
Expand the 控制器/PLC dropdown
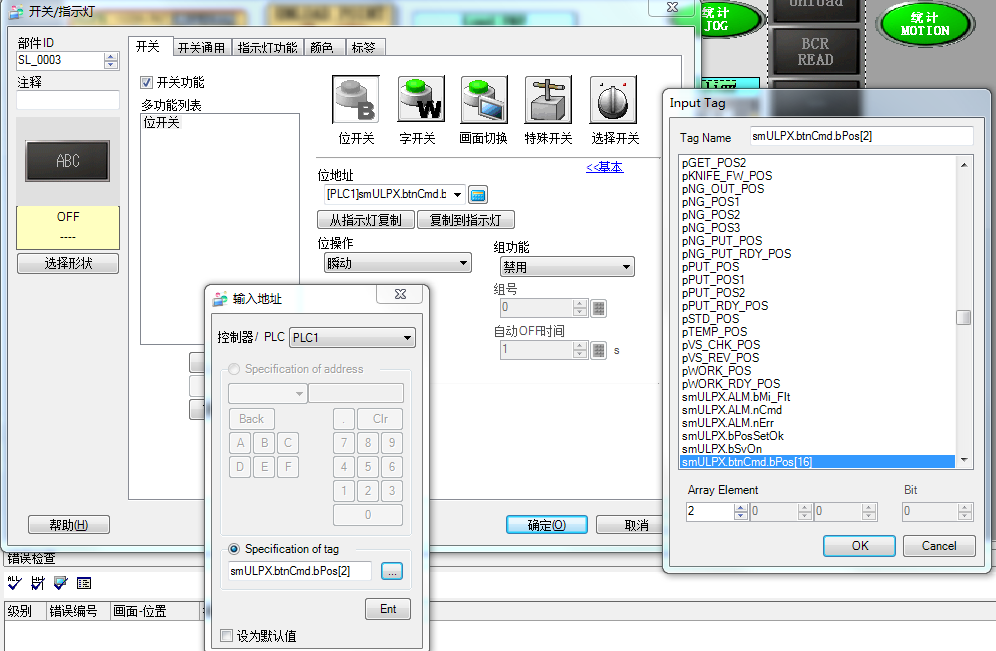pyautogui.click(x=352, y=338)
